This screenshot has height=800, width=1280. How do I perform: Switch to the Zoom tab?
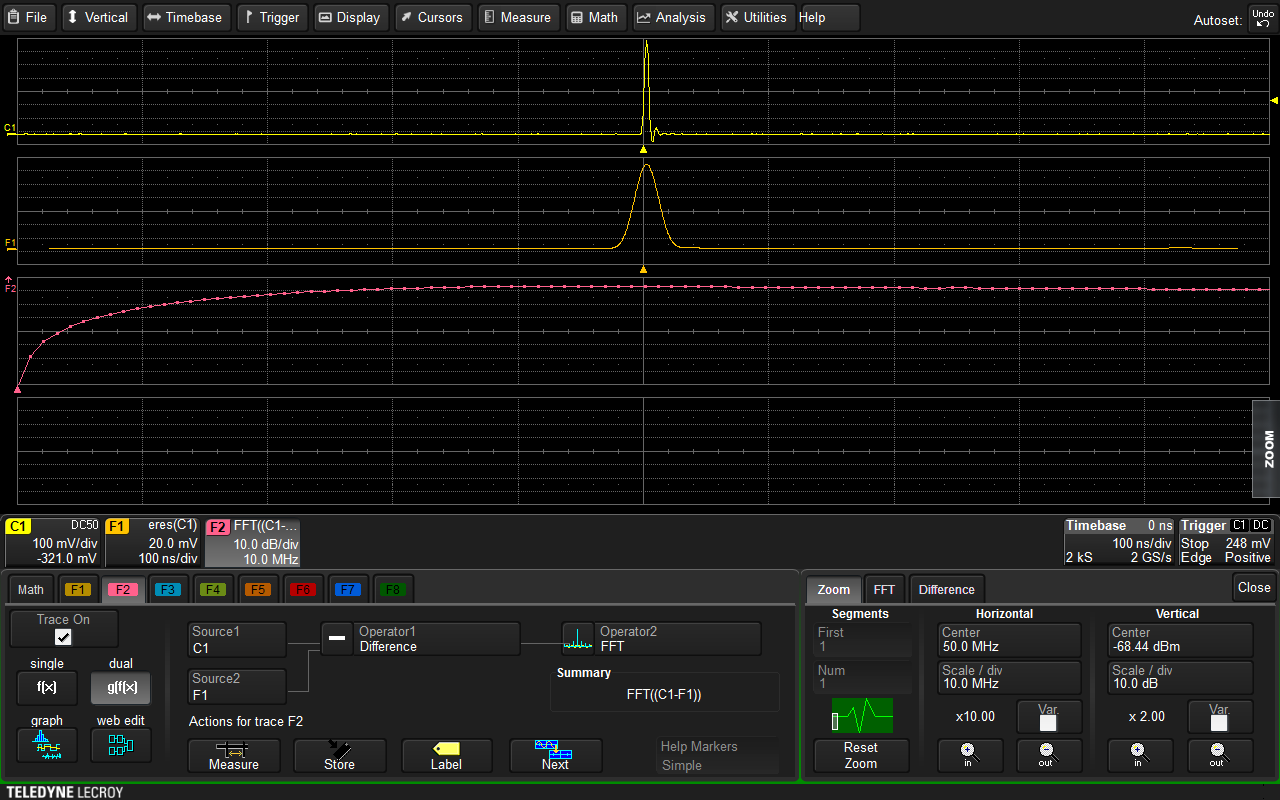pos(833,589)
